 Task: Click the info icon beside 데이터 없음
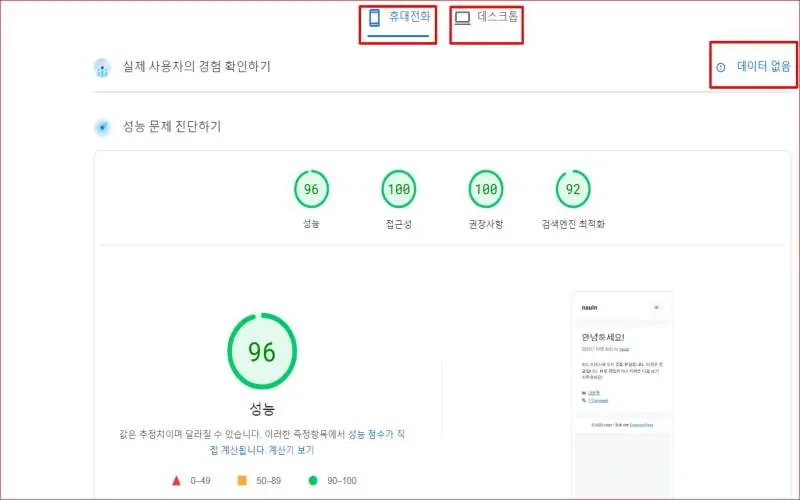[x=720, y=67]
